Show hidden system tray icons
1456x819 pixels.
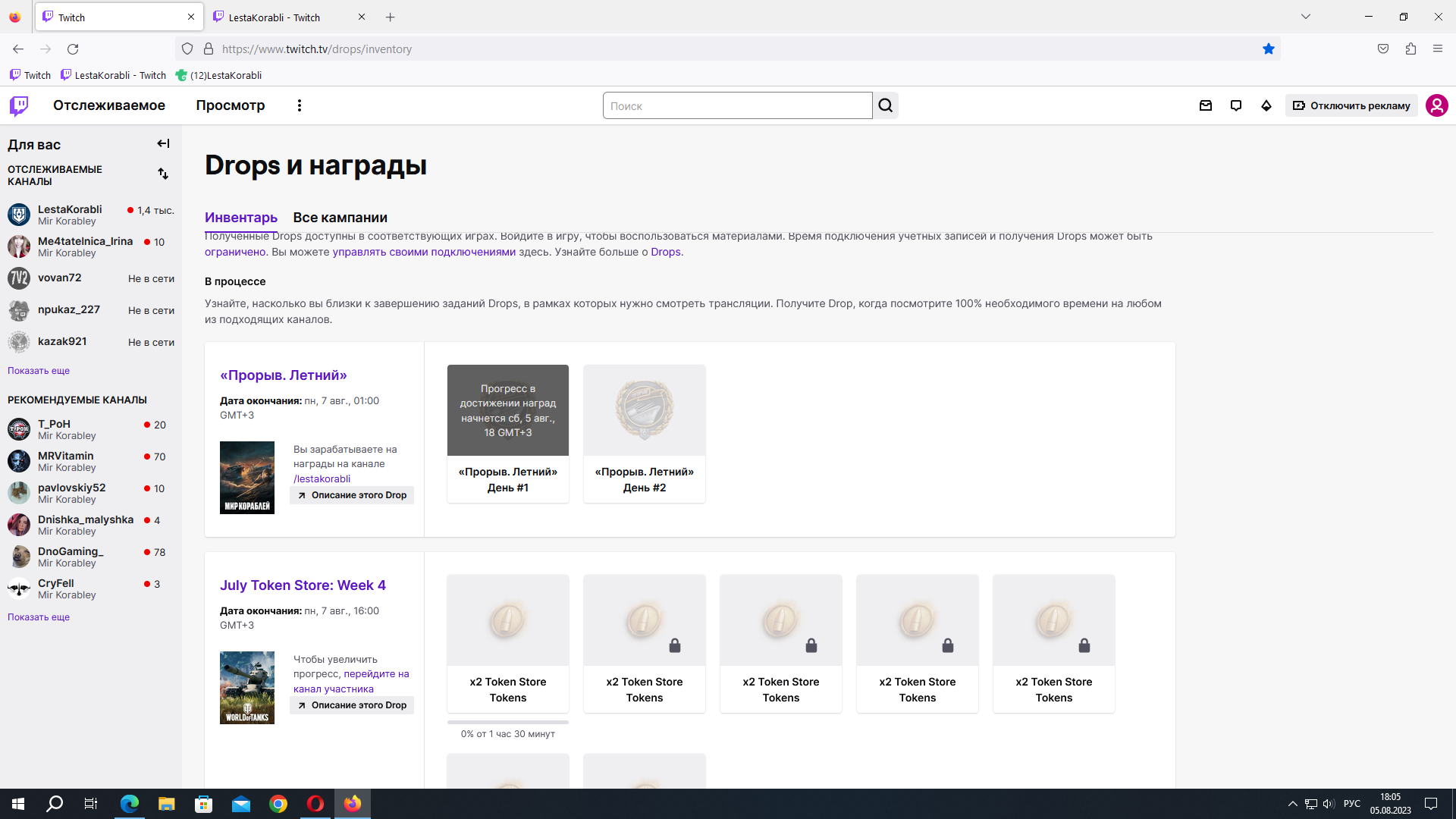pos(1292,804)
